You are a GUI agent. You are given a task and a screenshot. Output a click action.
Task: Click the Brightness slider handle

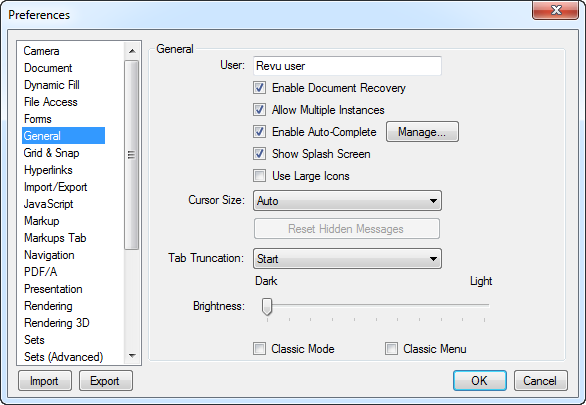click(x=267, y=306)
